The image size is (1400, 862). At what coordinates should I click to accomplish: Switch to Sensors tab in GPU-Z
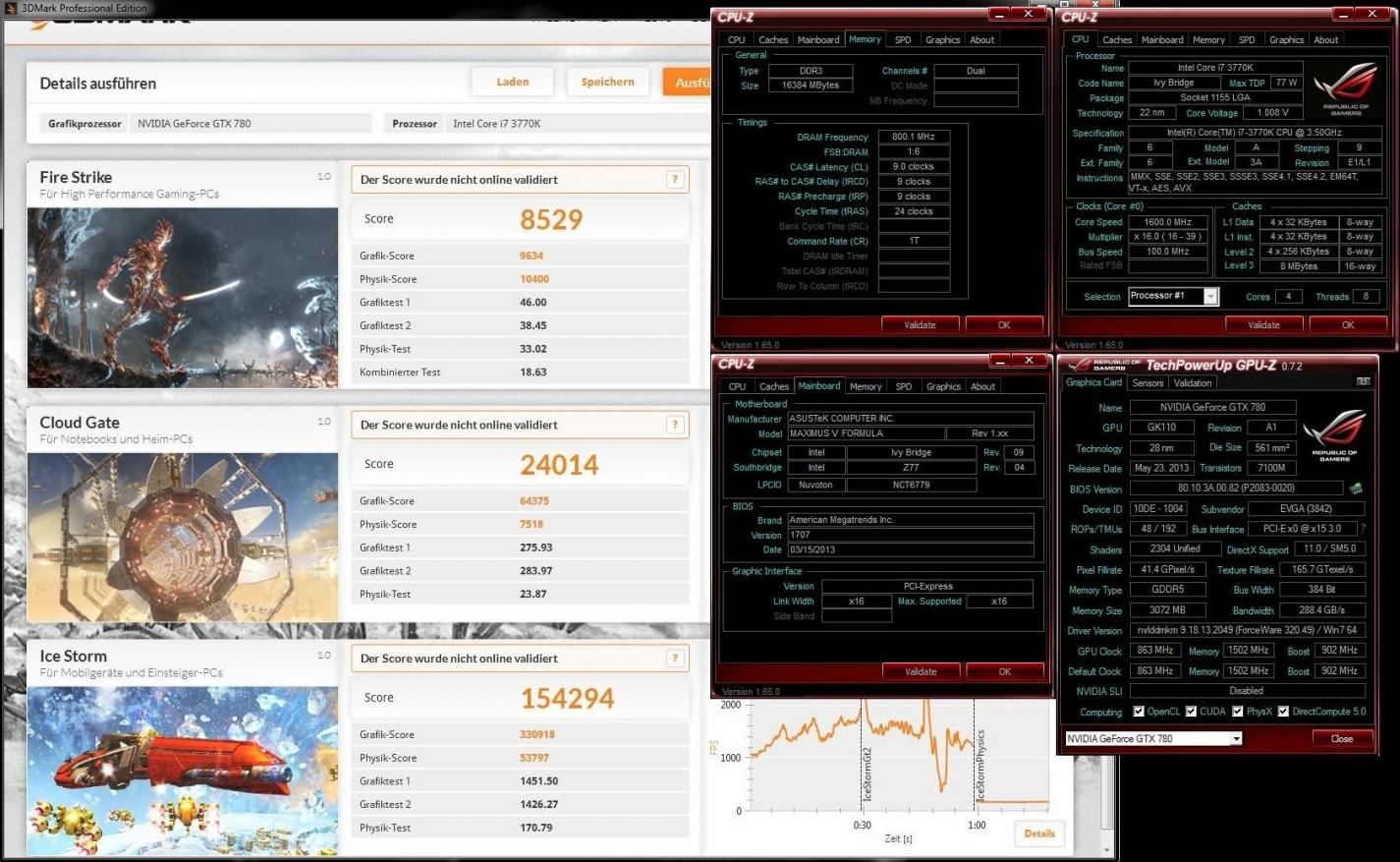coord(1148,383)
